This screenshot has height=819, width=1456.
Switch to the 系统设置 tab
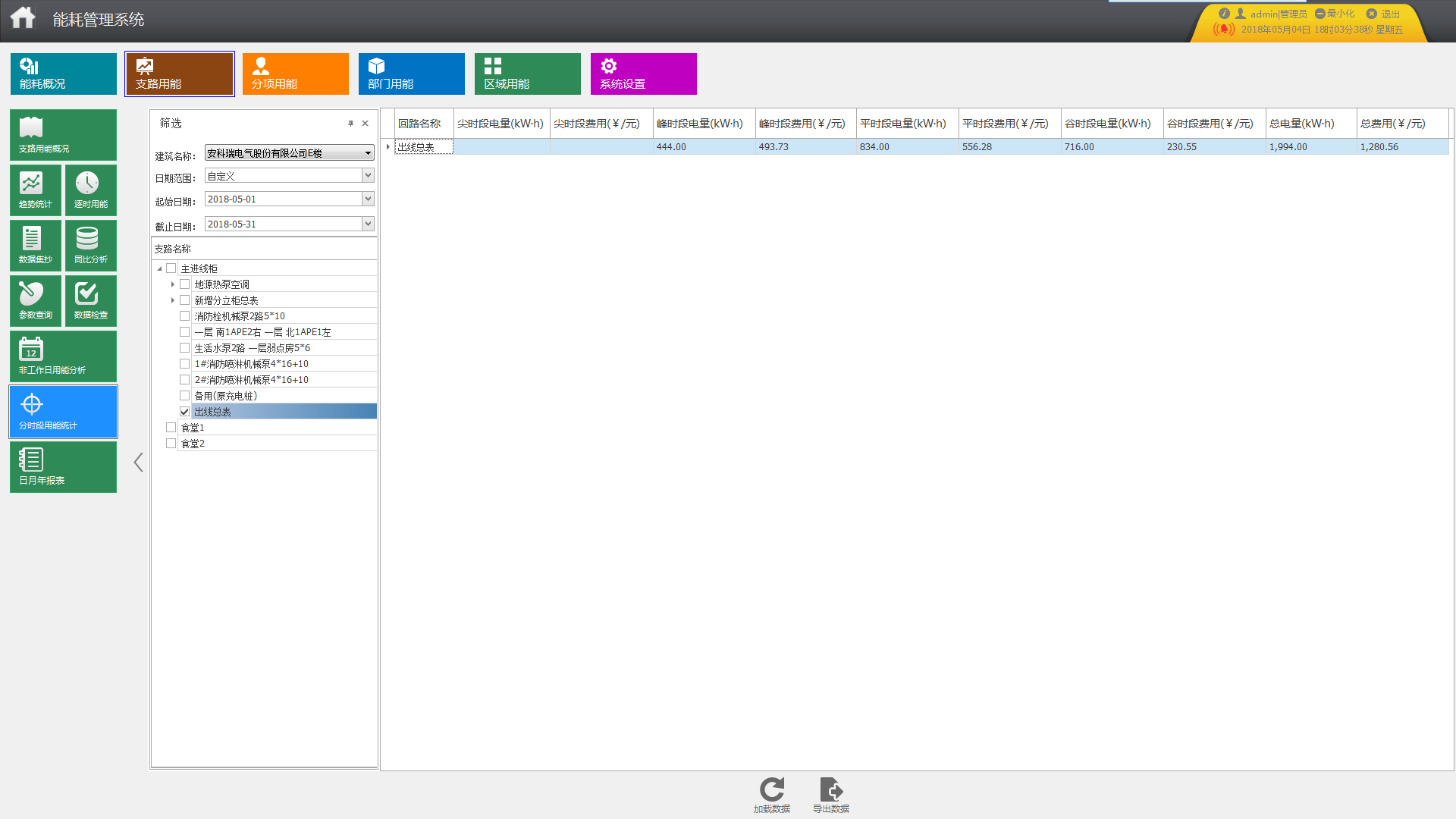click(643, 74)
